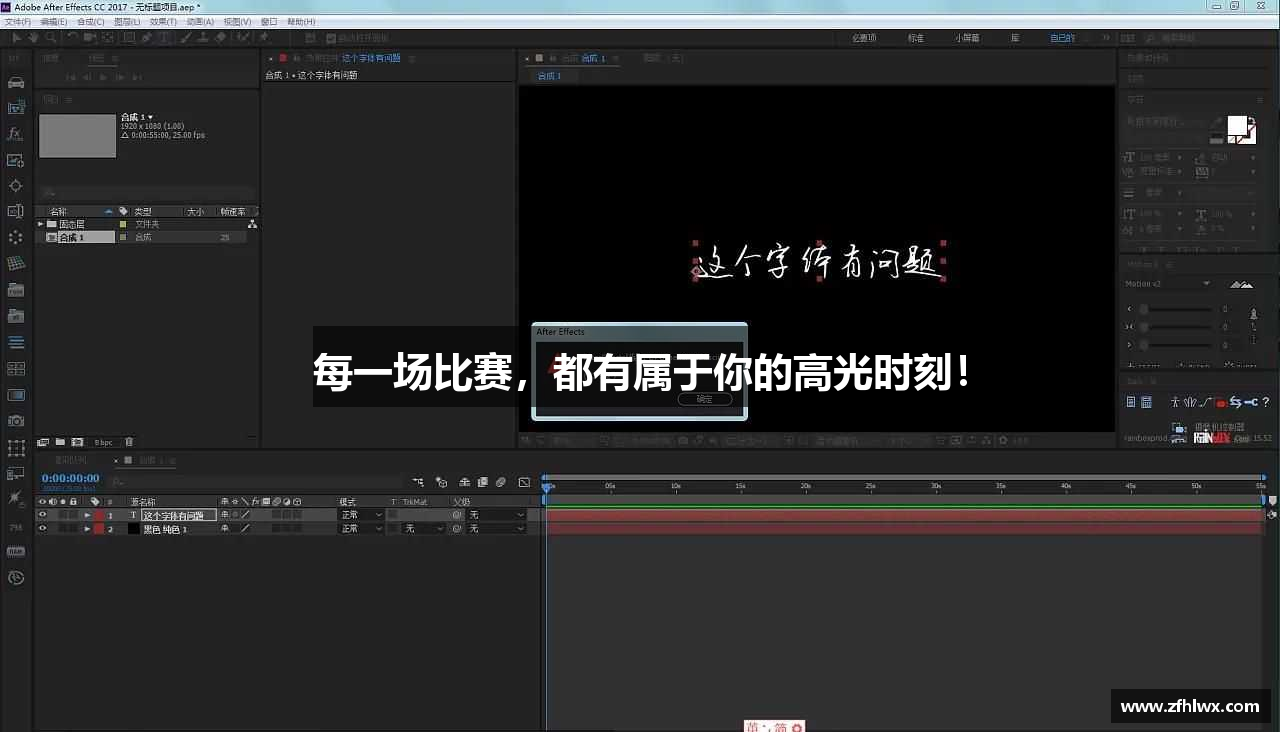The image size is (1280, 732).
Task: Toggle the checkbox in the top toolbar
Action: coord(332,38)
